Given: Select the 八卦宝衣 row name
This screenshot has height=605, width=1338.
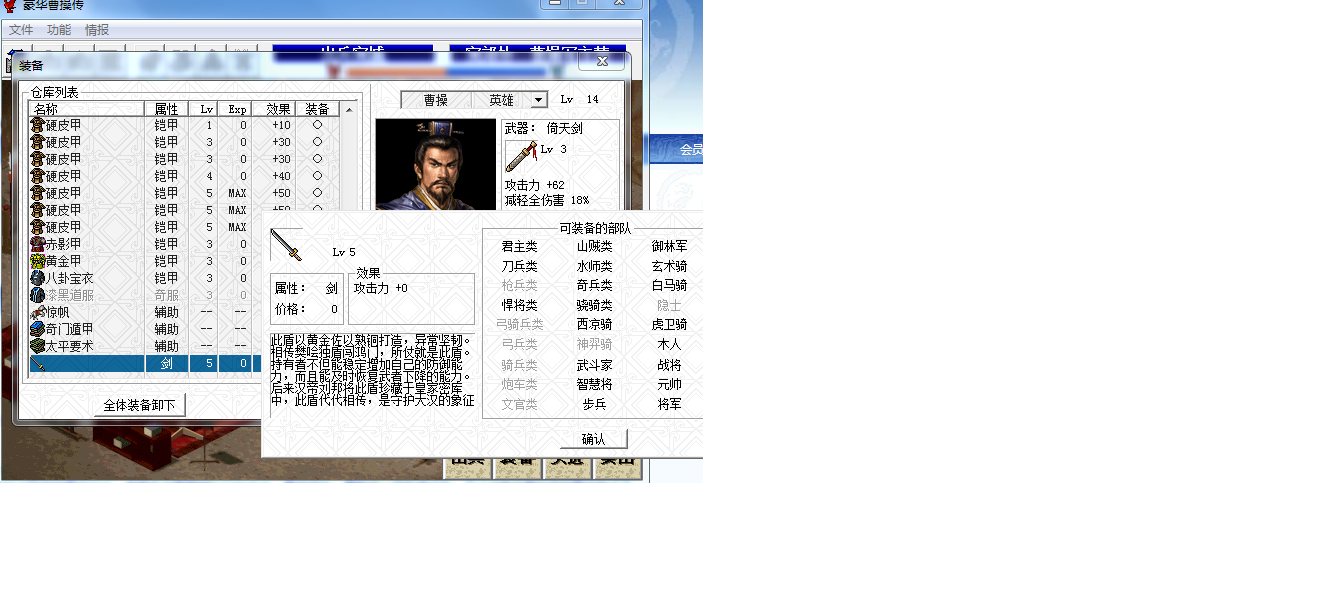Looking at the screenshot, I should point(70,278).
